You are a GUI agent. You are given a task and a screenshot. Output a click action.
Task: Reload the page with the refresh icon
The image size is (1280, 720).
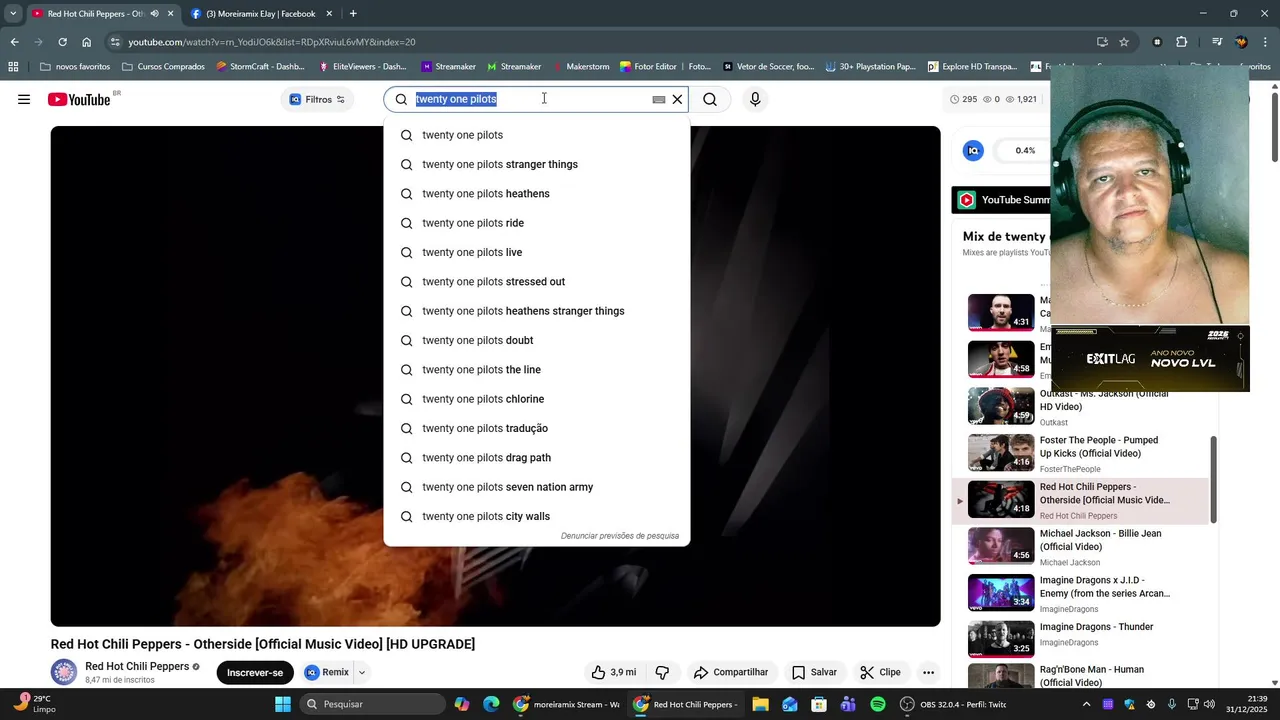(x=62, y=42)
